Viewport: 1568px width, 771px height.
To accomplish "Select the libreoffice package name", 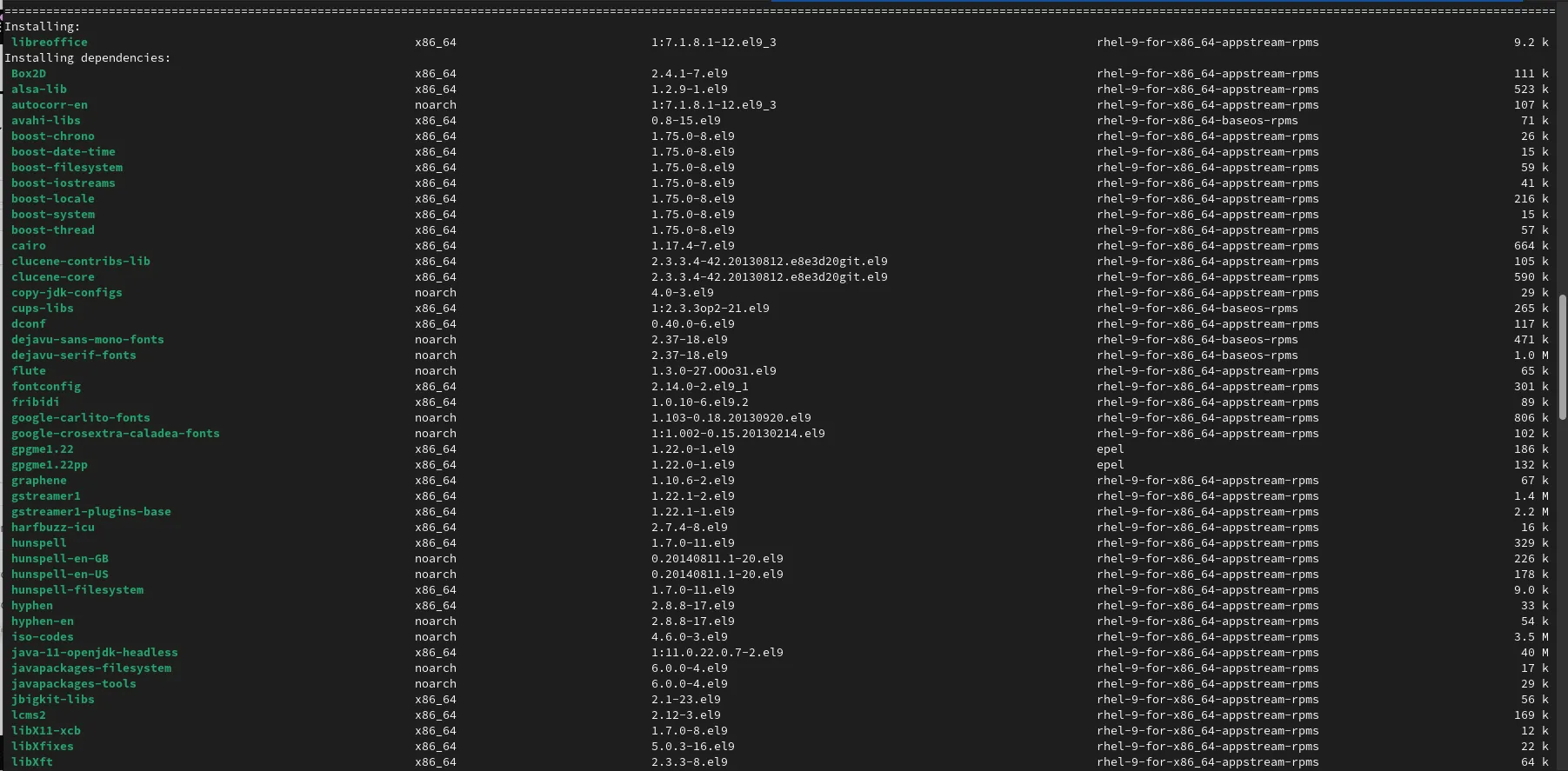I will click(50, 42).
